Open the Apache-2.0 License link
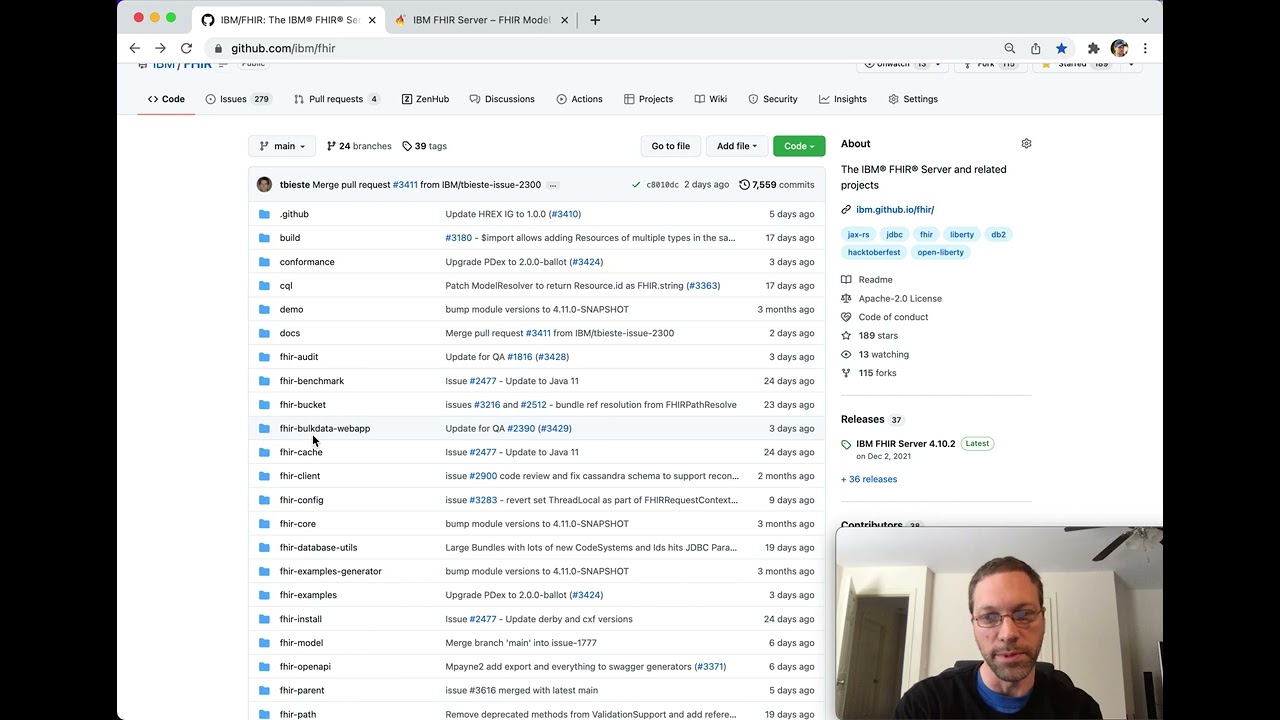The image size is (1280, 720). [x=900, y=298]
